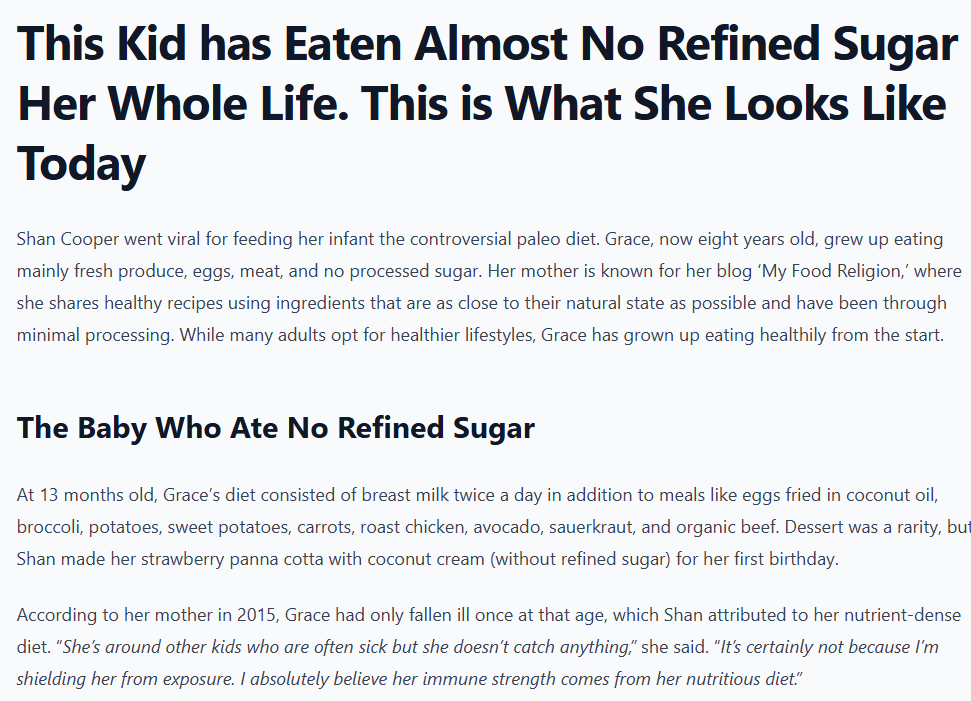Click the word "Today" in the headline
971x701 pixels.
coord(82,163)
